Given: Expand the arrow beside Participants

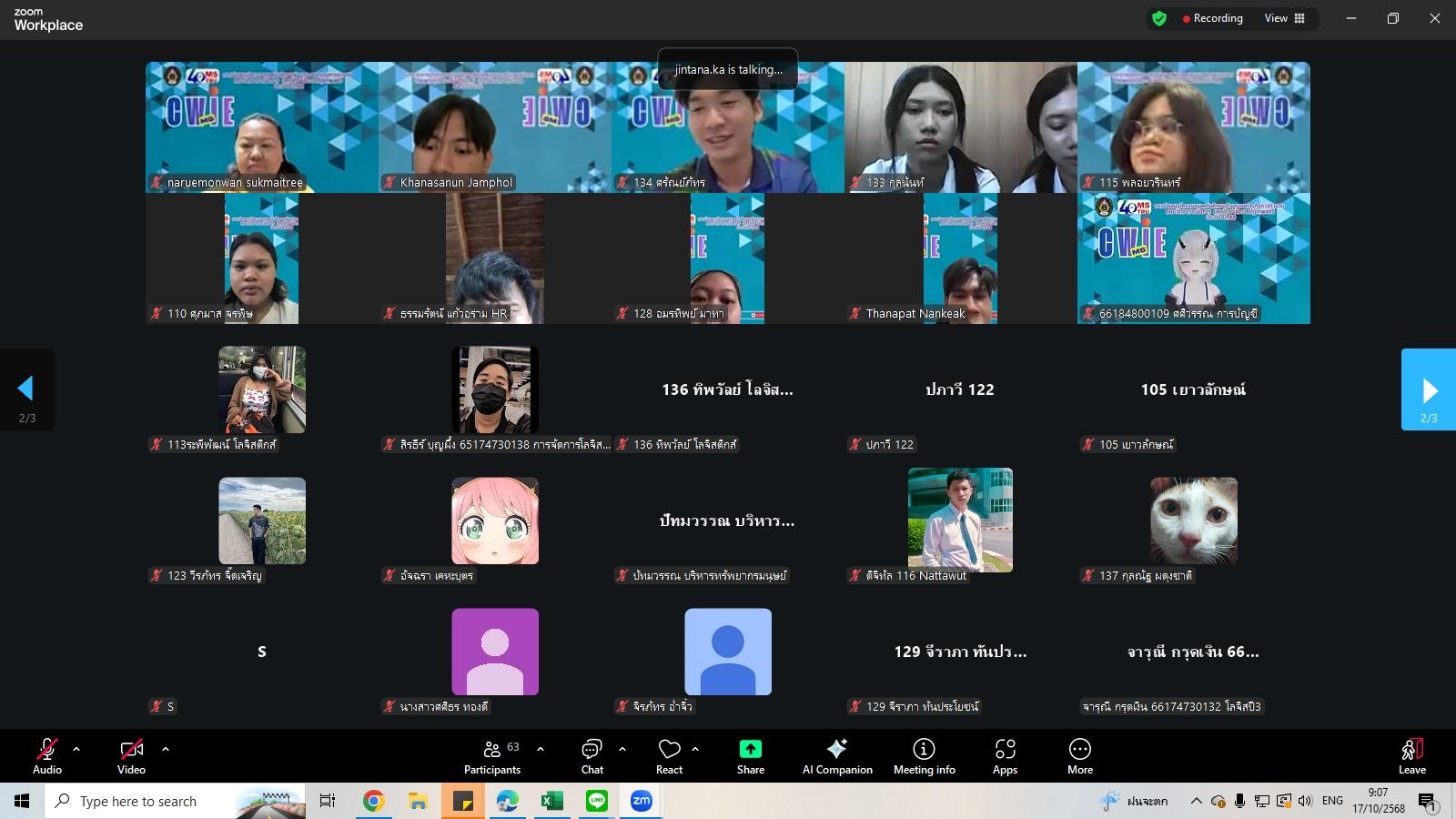Looking at the screenshot, I should pos(541,749).
